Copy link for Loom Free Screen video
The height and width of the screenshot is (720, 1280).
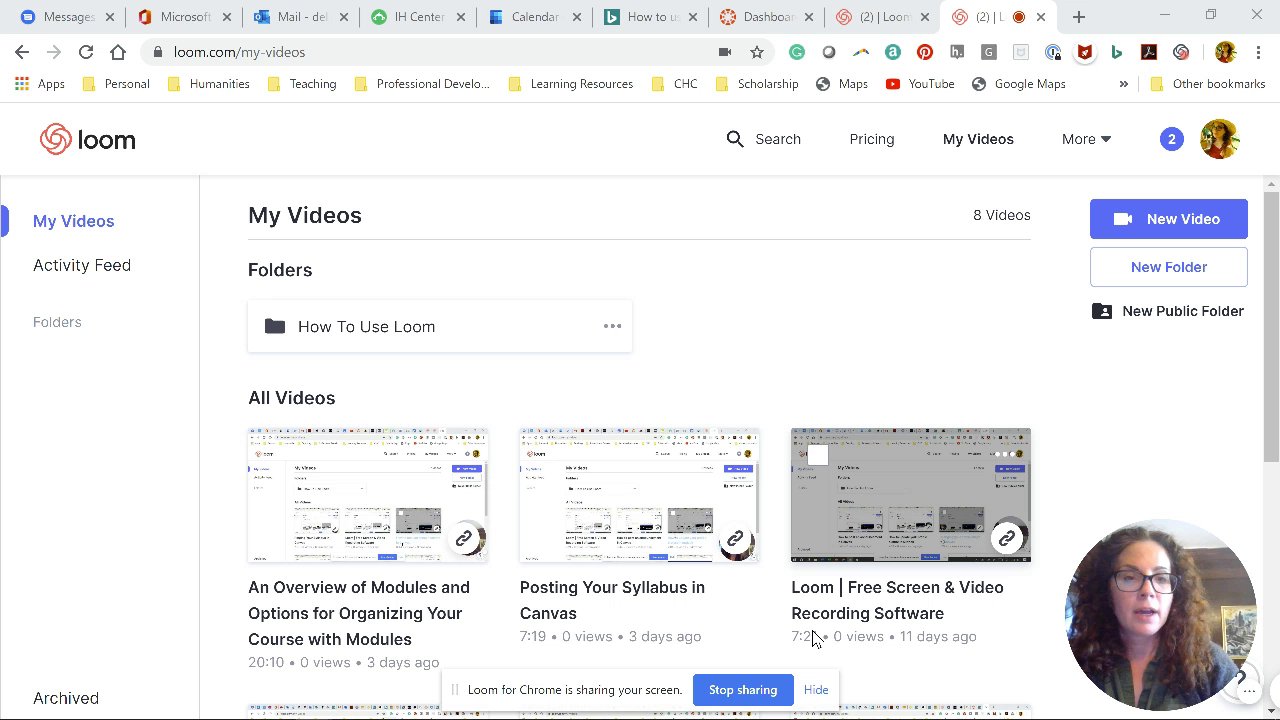1007,539
